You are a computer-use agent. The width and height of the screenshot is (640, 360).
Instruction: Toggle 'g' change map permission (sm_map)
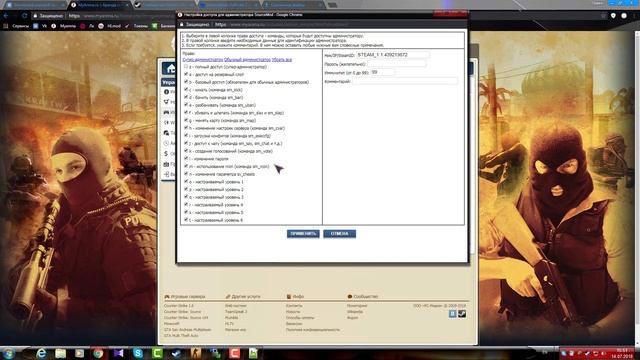(186, 120)
